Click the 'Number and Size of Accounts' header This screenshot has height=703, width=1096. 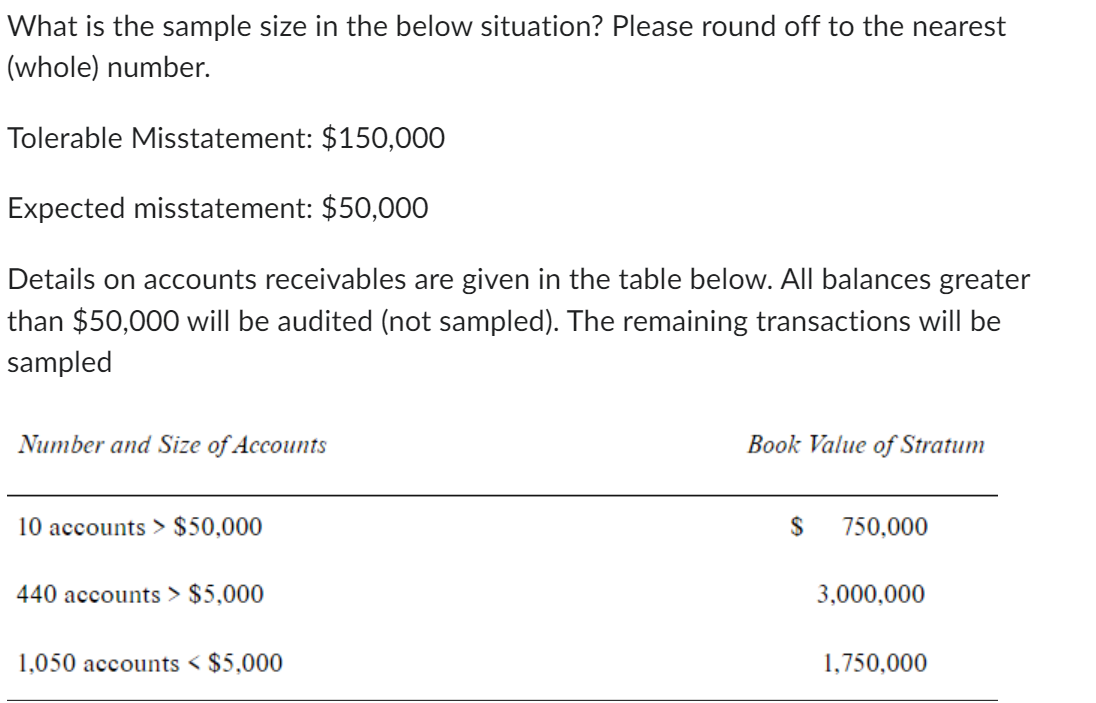pyautogui.click(x=172, y=446)
